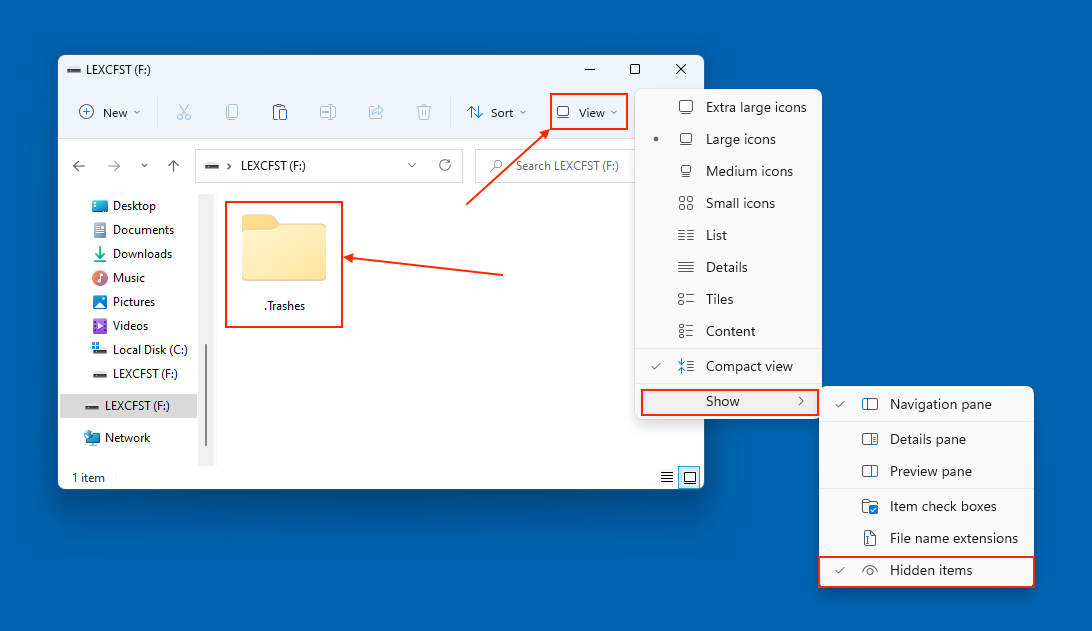Expand the address bar history dropdown

412,166
